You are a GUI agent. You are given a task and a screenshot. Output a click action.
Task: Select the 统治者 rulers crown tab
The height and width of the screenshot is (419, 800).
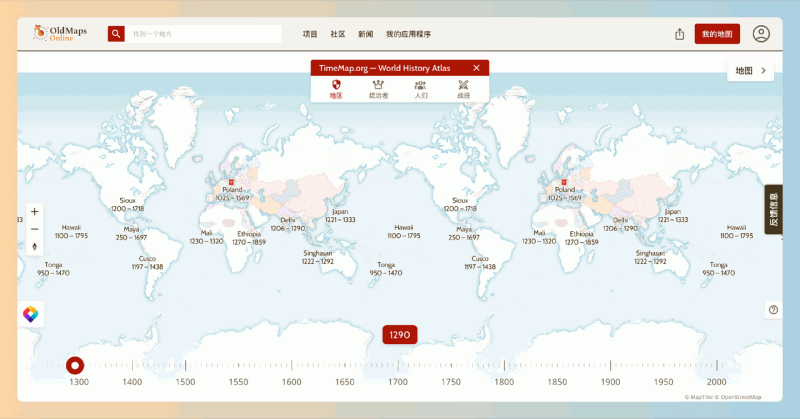point(378,89)
